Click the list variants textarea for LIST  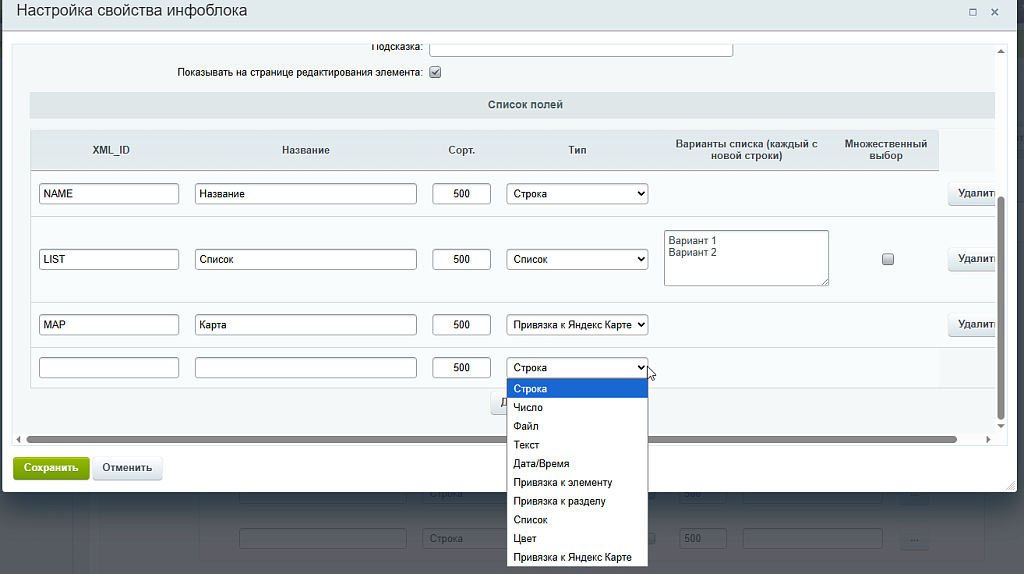click(746, 258)
